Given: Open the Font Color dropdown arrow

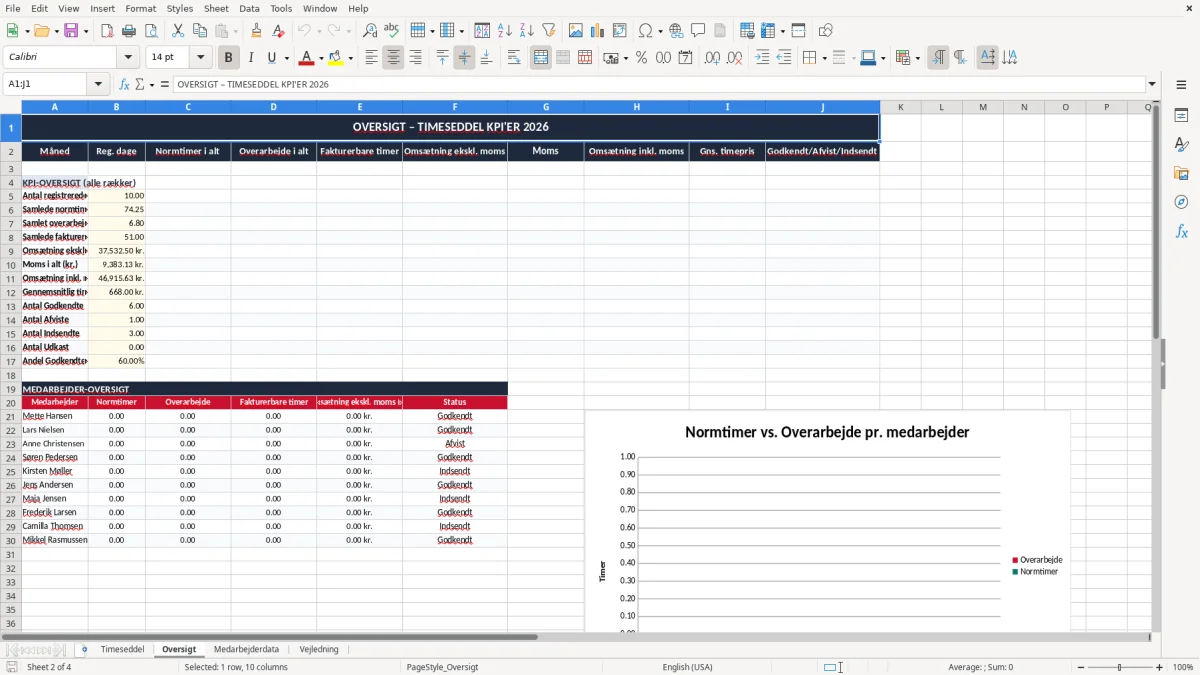Looking at the screenshot, I should click(x=320, y=58).
